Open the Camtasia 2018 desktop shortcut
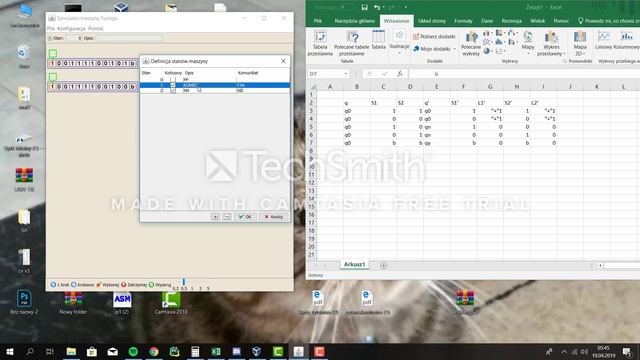640x360 pixels. pos(171,302)
